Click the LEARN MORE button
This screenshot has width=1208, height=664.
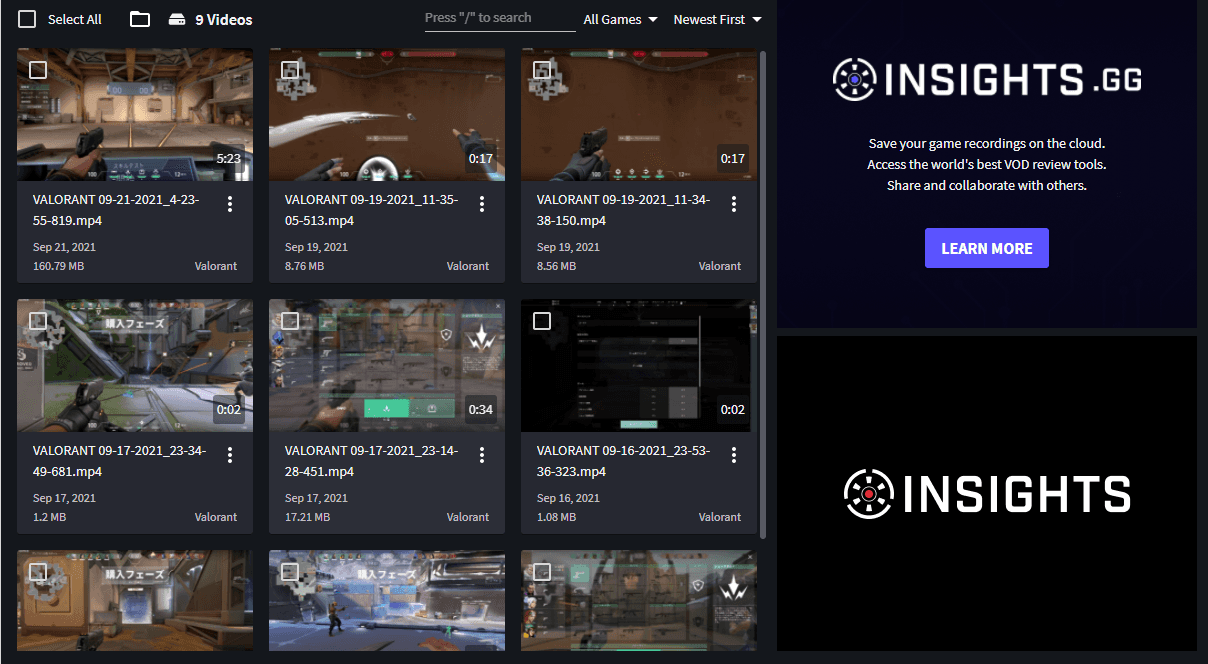(x=986, y=248)
